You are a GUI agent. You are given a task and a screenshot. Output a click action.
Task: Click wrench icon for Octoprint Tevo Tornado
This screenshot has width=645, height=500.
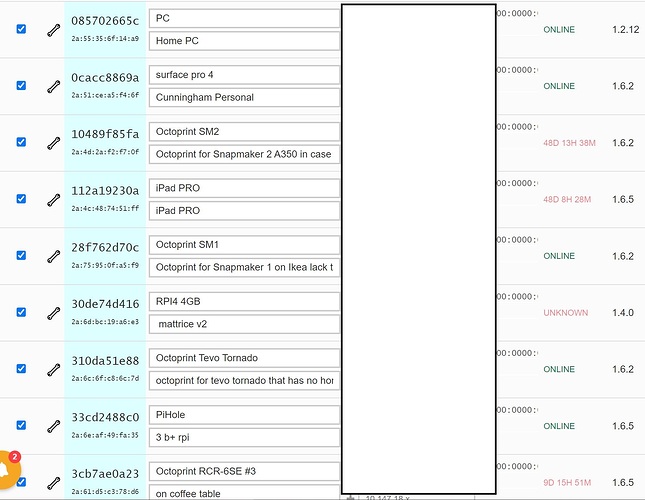(x=53, y=369)
